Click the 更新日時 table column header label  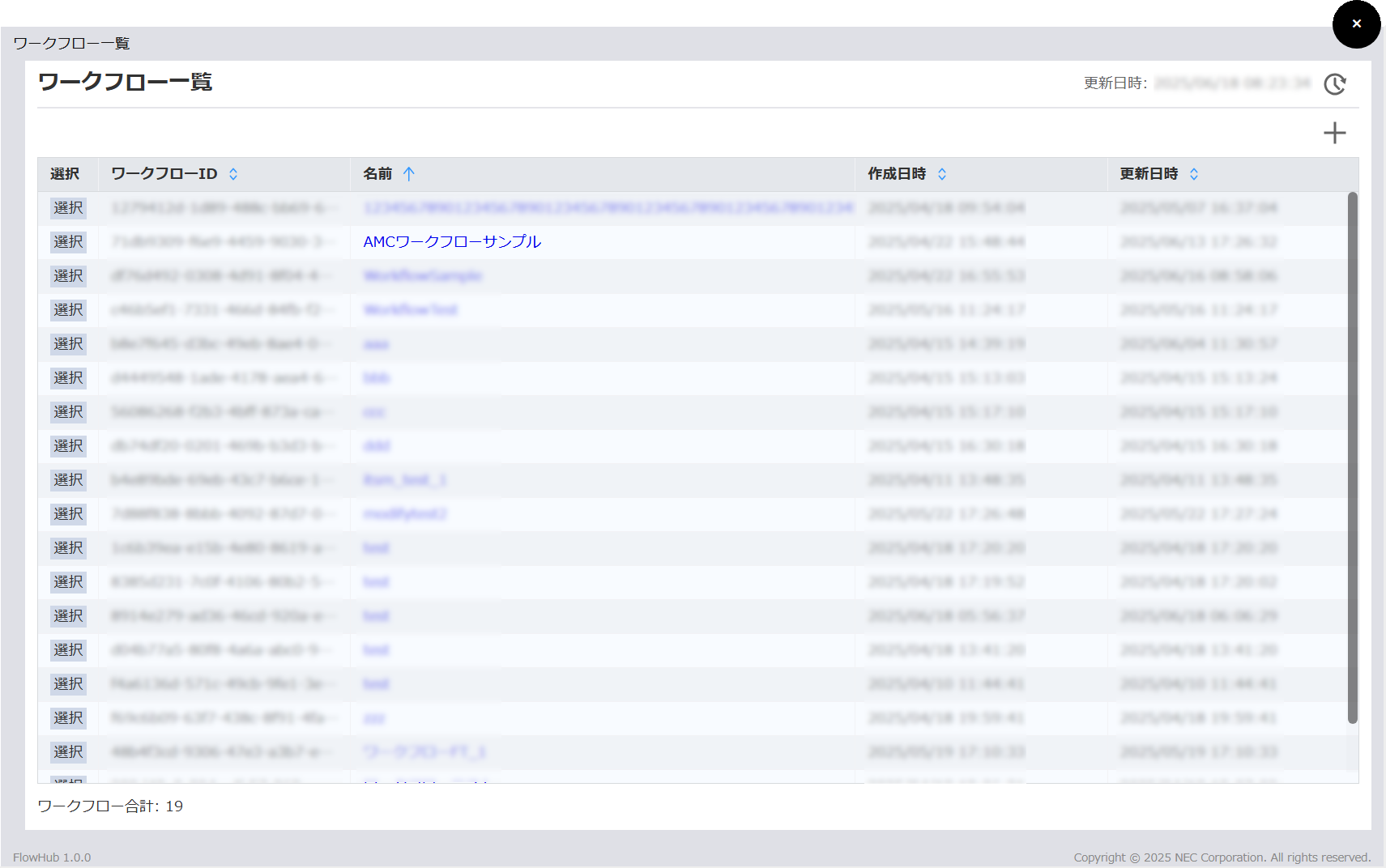click(1149, 174)
